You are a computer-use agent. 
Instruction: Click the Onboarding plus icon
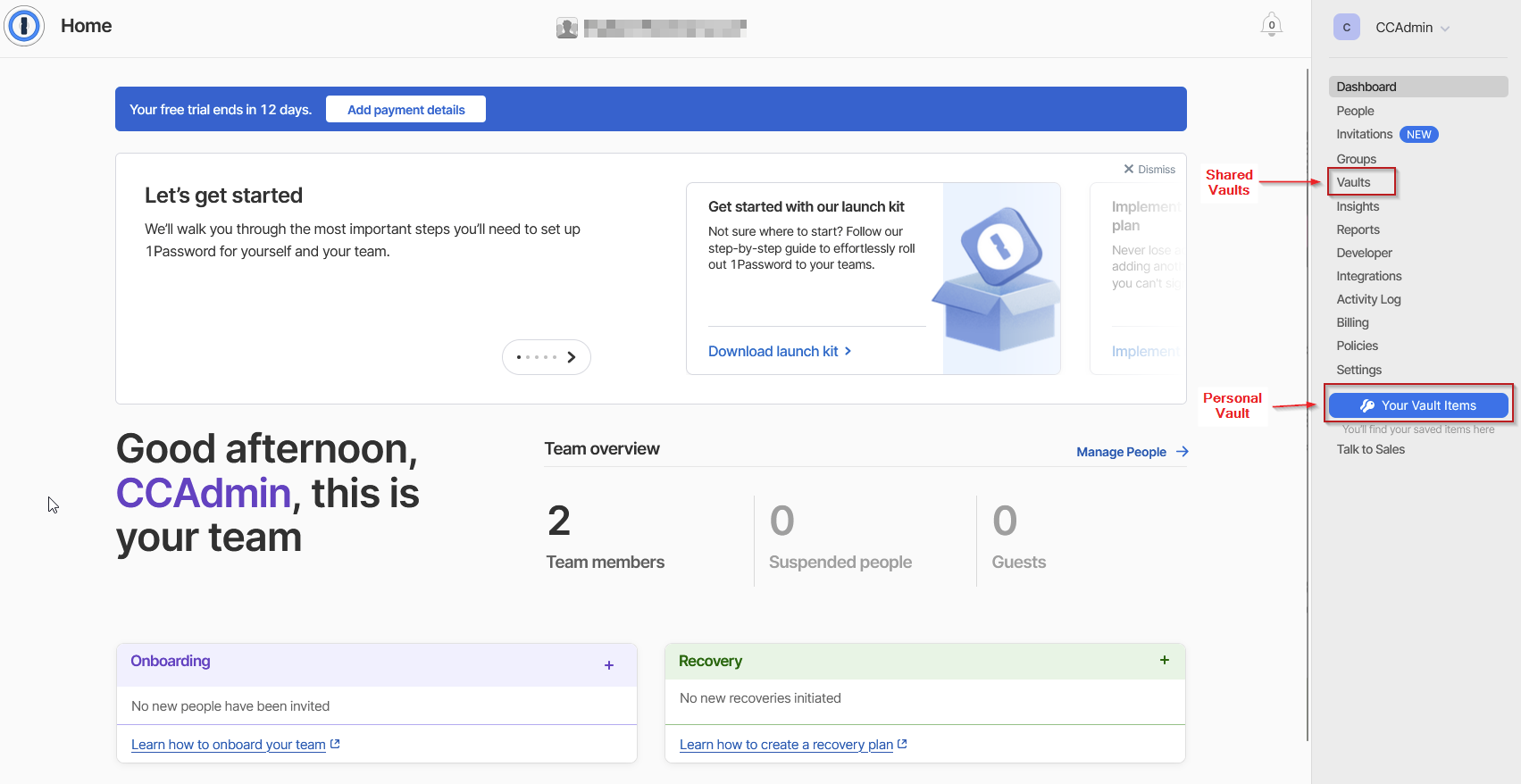click(609, 665)
